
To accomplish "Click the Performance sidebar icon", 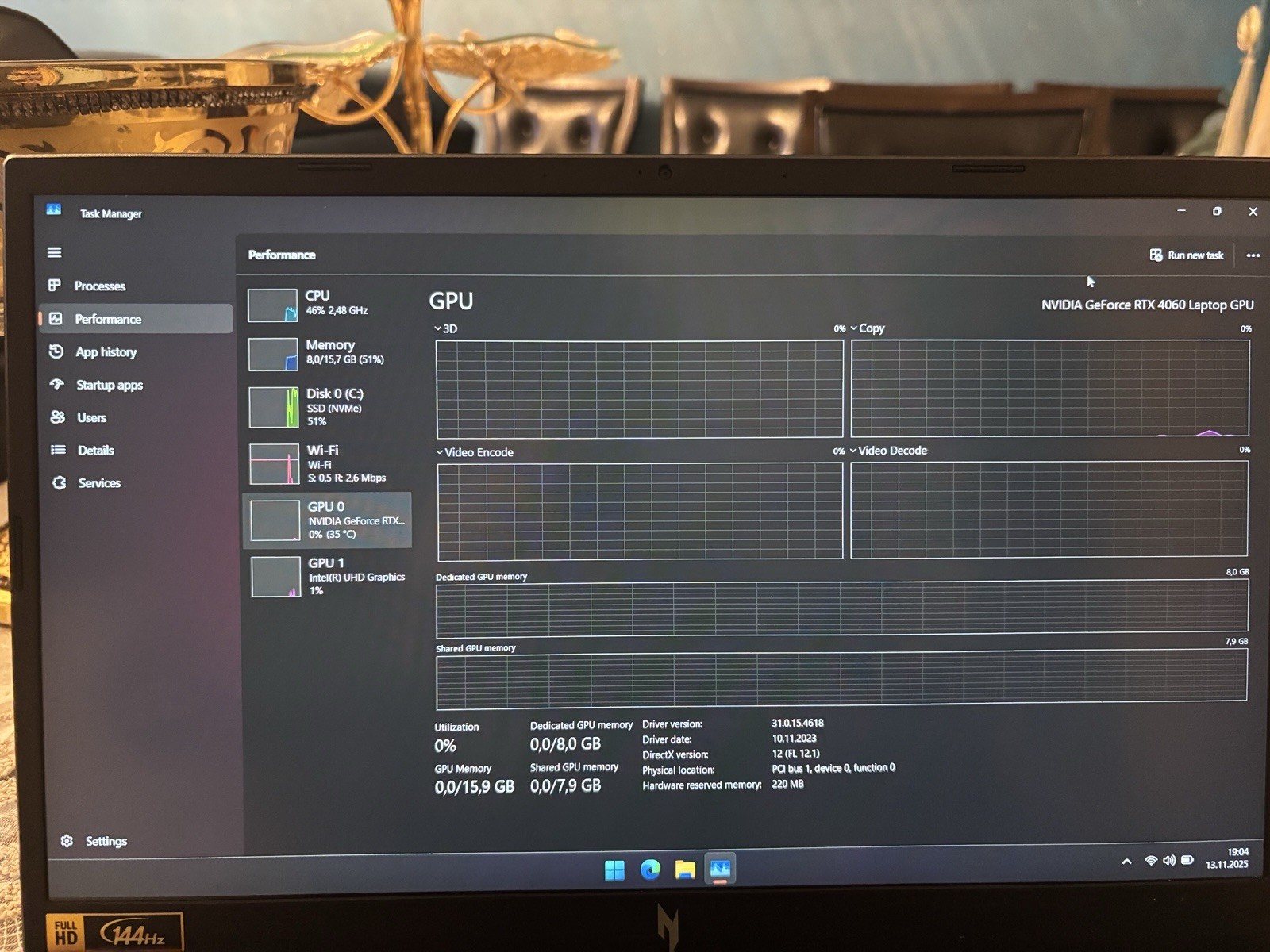I will 56,318.
